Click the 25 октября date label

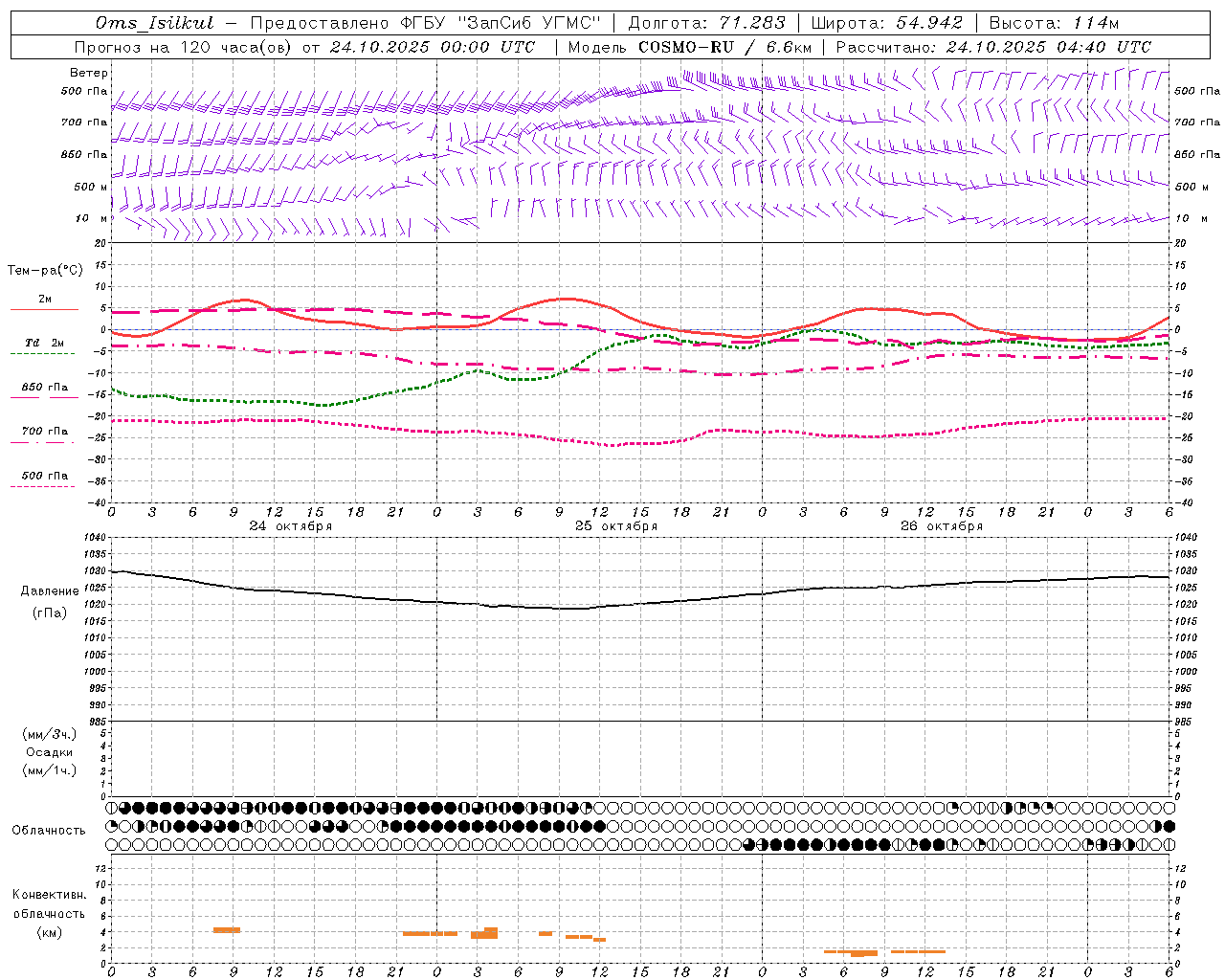click(615, 526)
